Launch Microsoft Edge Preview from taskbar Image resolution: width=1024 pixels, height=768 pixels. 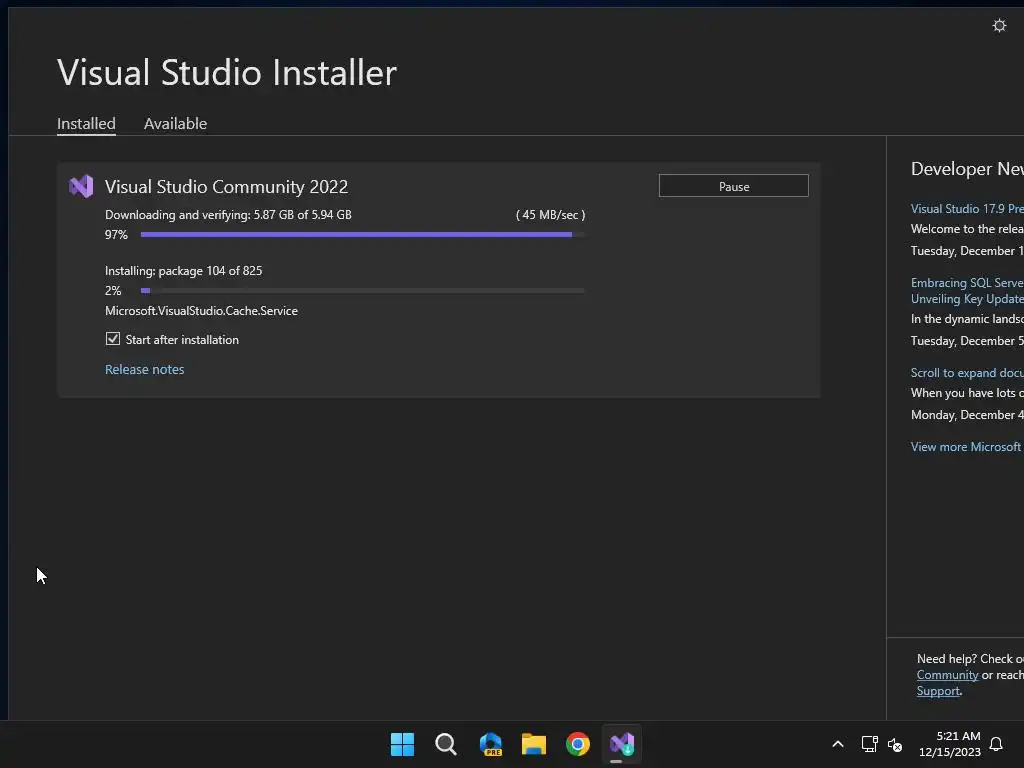(x=490, y=744)
